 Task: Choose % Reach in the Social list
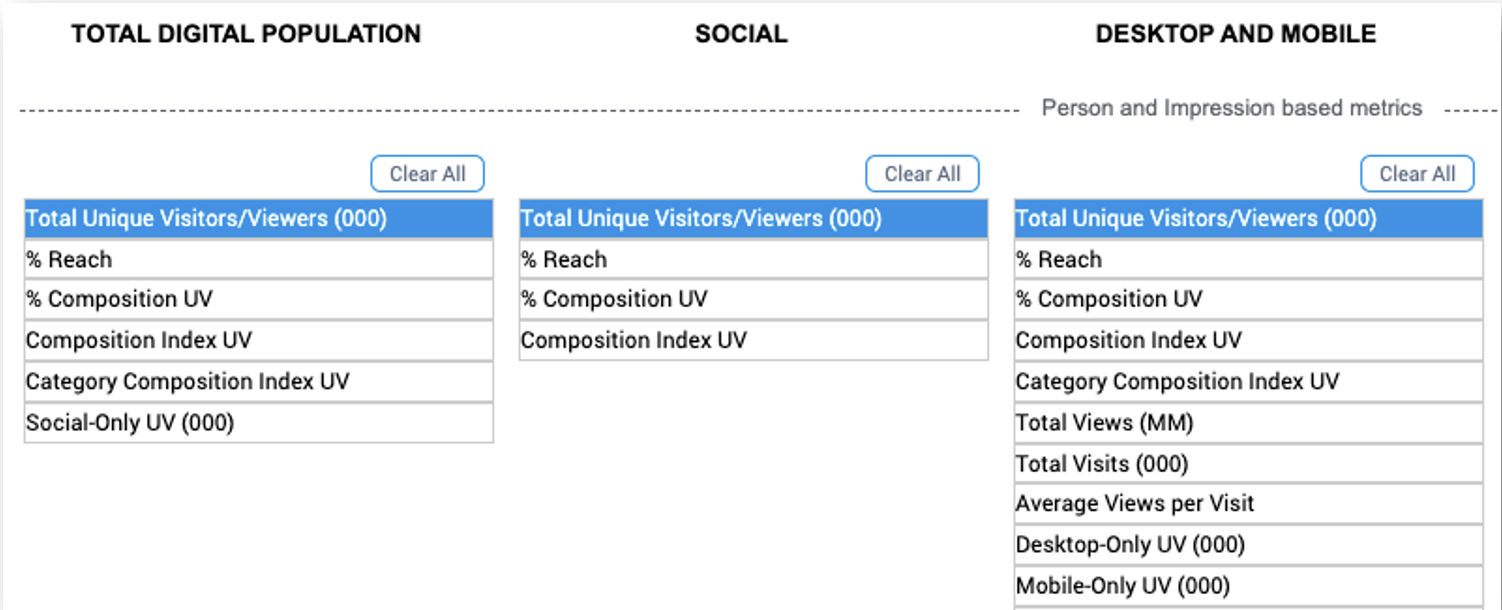(x=754, y=260)
